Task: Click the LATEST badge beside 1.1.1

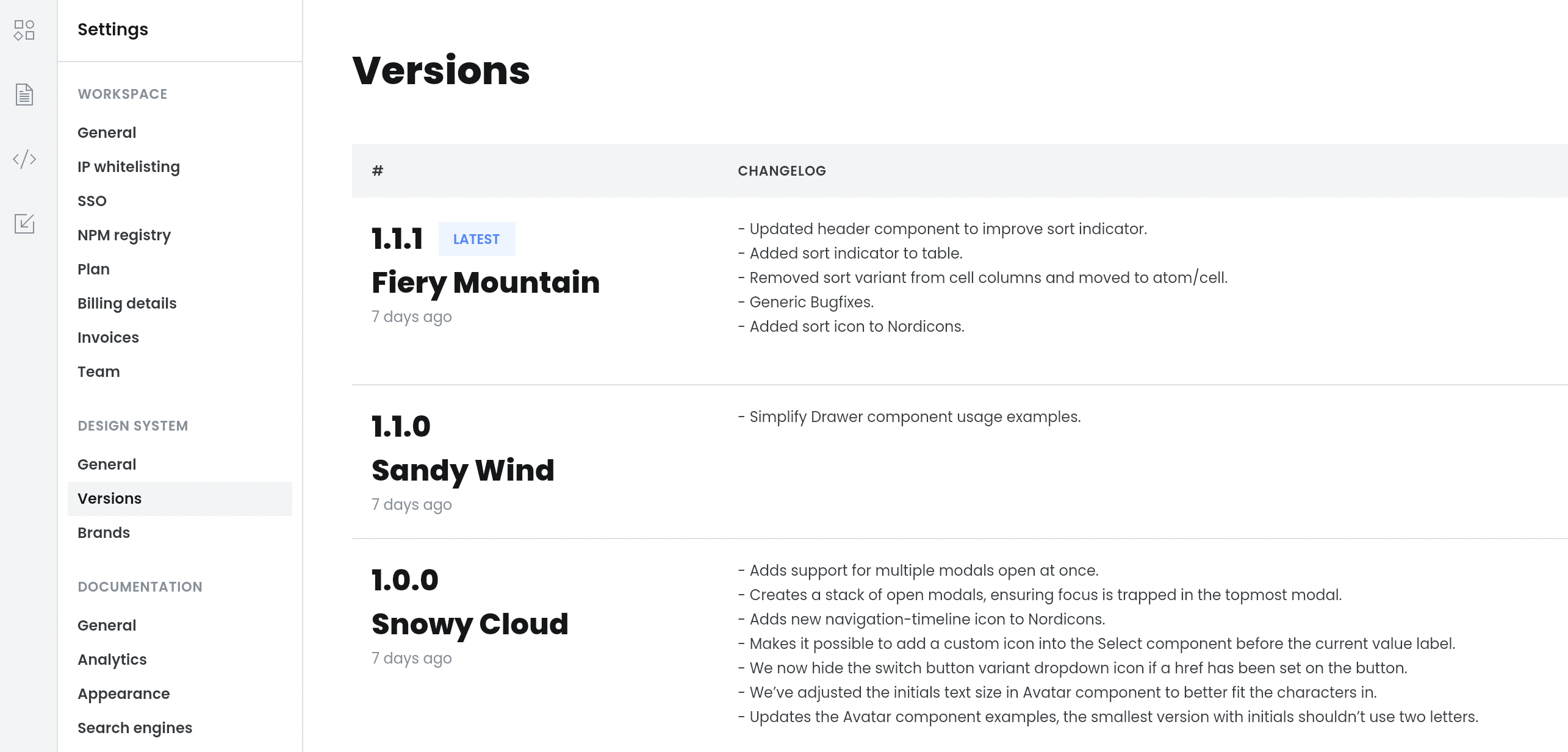Action: 477,239
